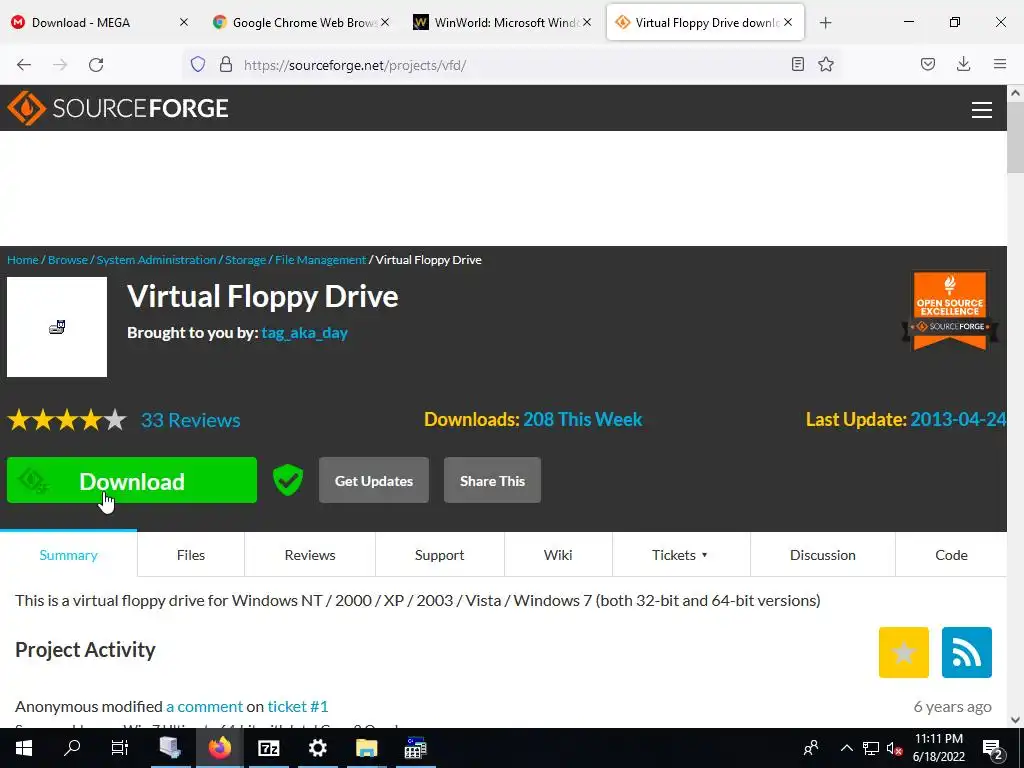The height and width of the screenshot is (768, 1024).
Task: Open taskbar search magnifier icon
Action: tap(72, 748)
